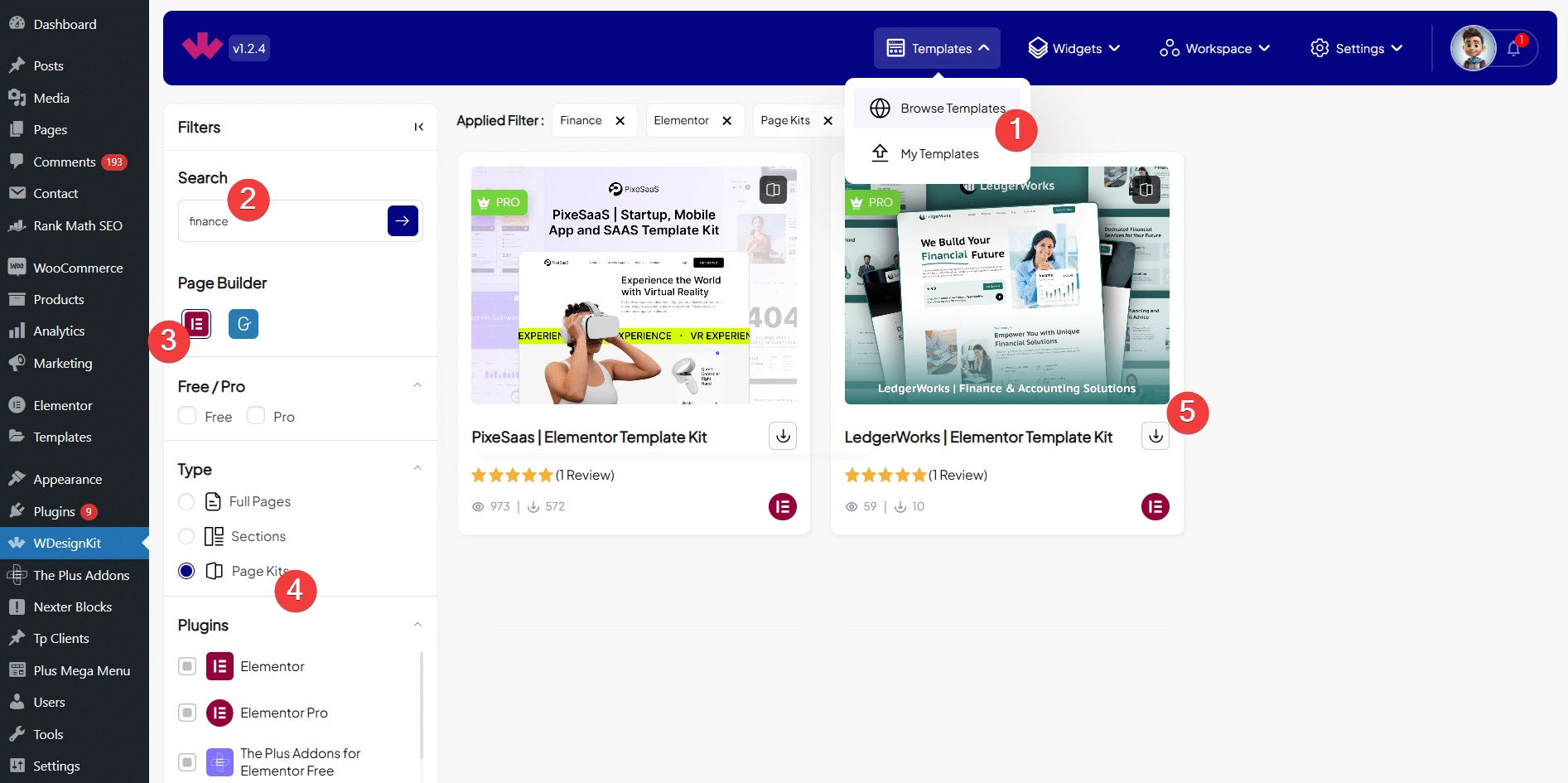Screen dimensions: 1568x783
Task: Enable the Free checkbox filter
Action: click(x=187, y=416)
